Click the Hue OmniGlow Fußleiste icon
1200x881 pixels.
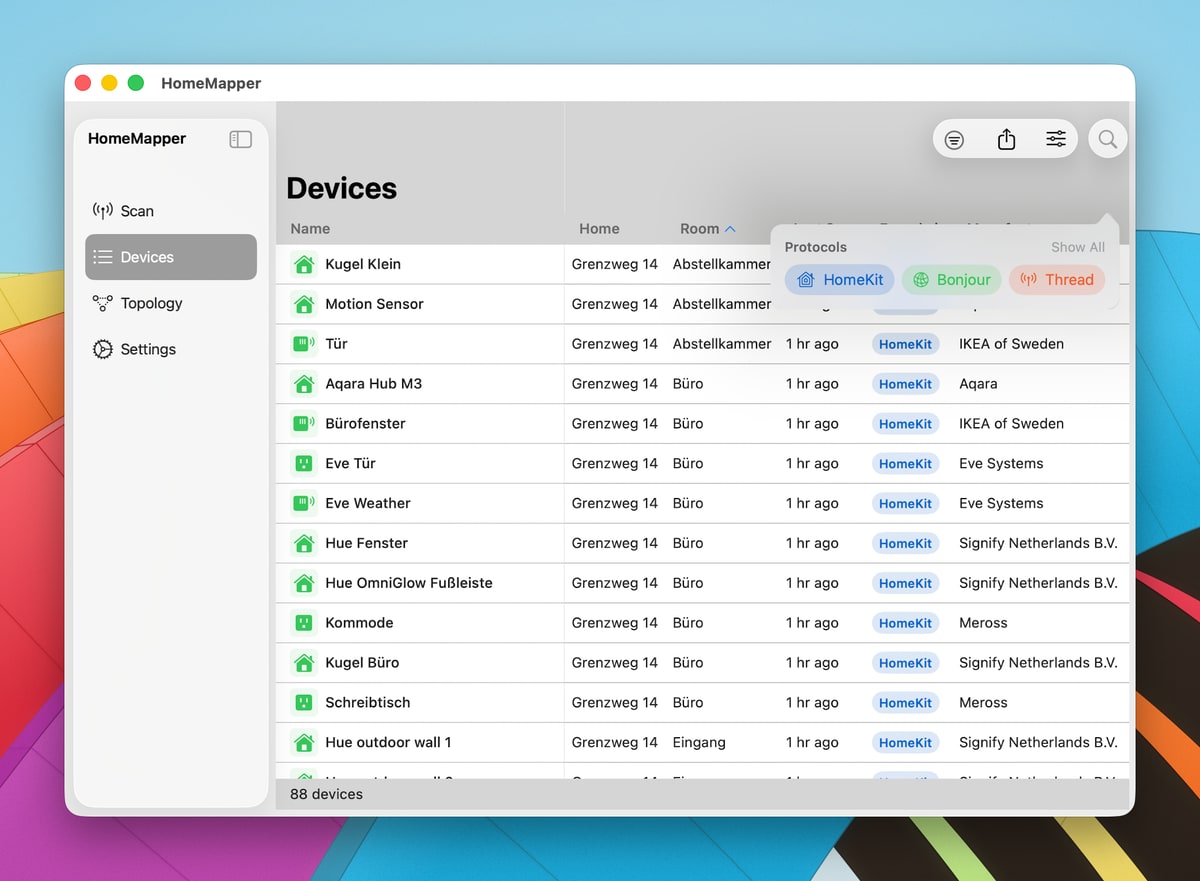[x=303, y=583]
